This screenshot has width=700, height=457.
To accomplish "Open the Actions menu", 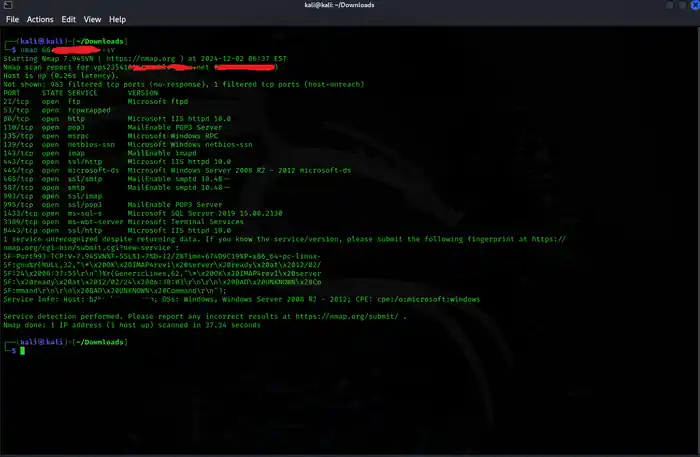I will tap(40, 20).
